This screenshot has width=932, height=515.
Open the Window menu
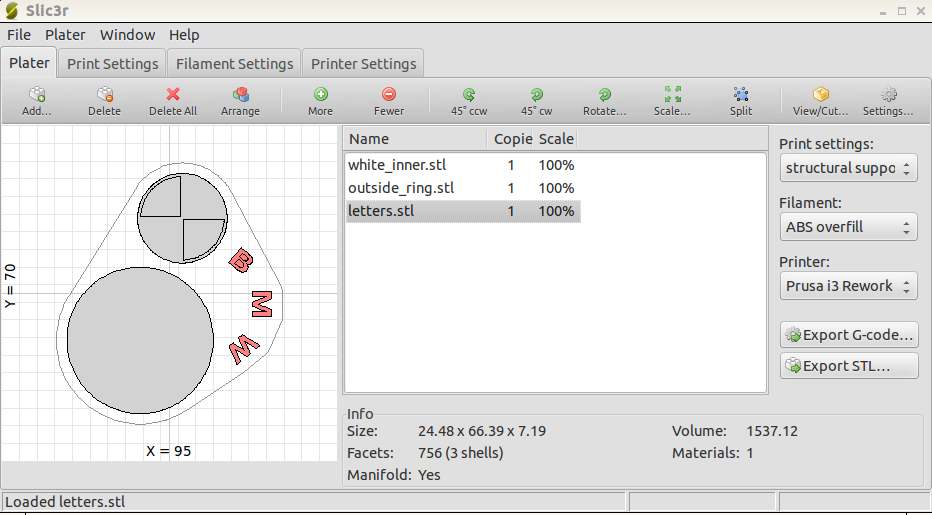[x=127, y=35]
